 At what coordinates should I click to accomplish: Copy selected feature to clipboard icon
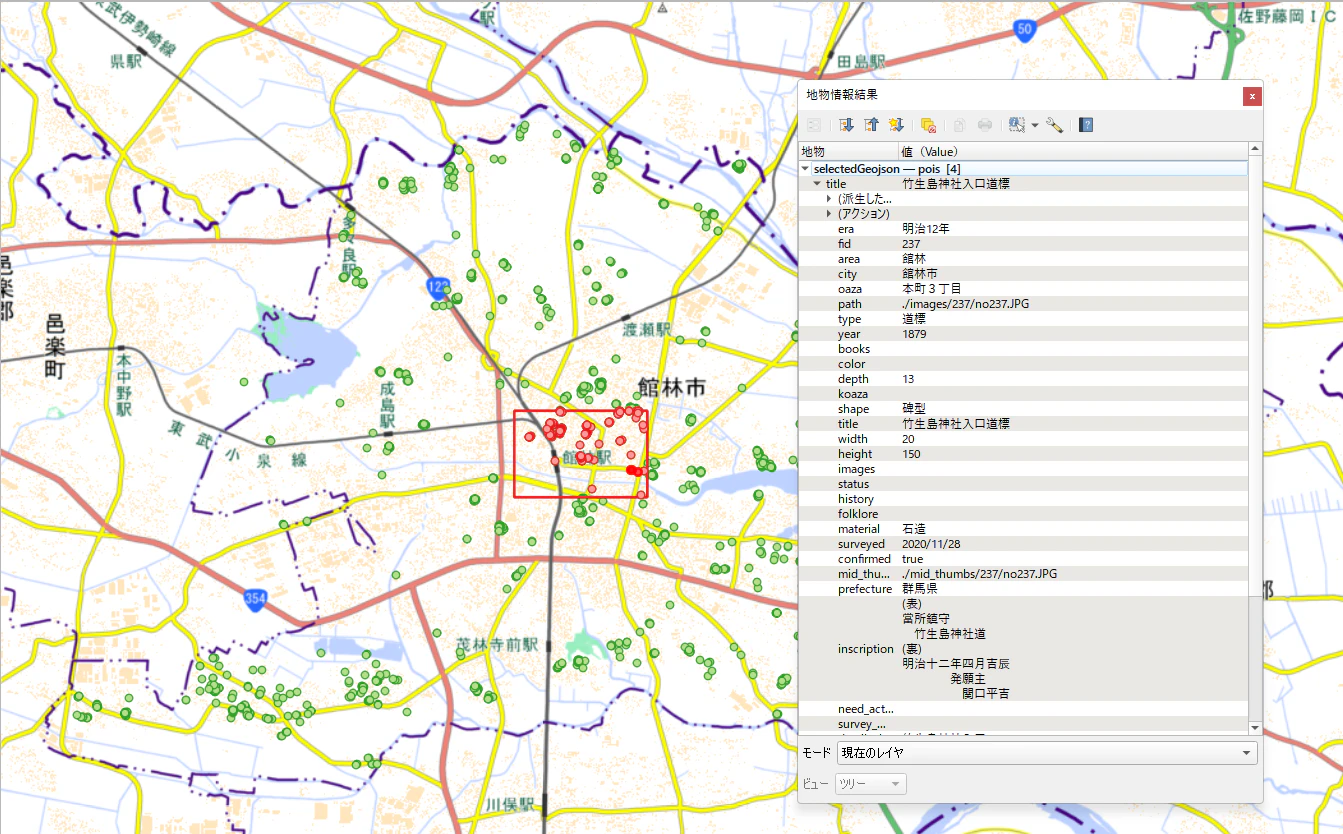click(x=959, y=125)
